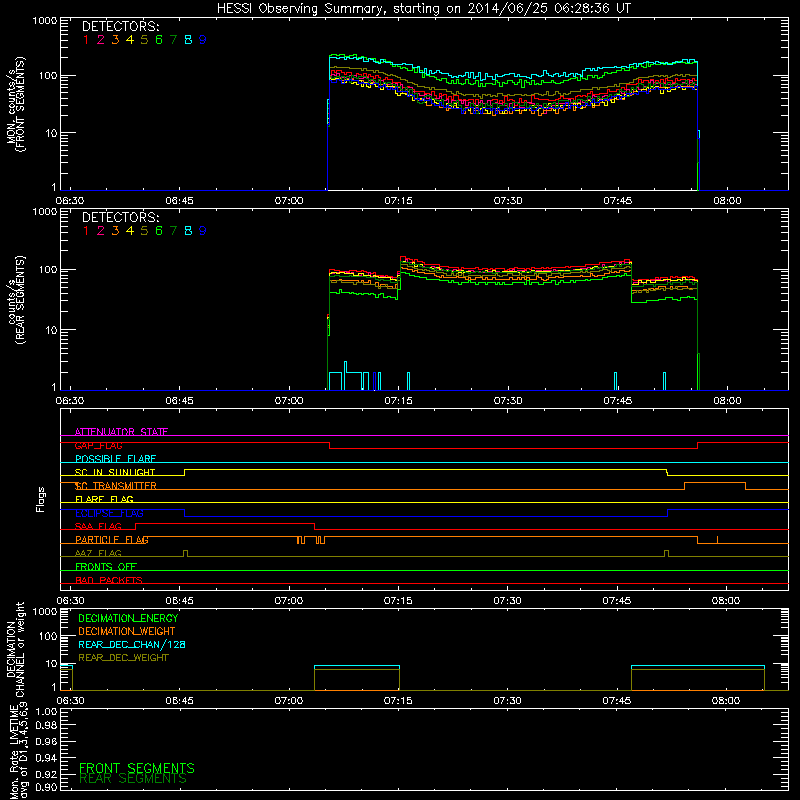This screenshot has height=800, width=800.
Task: Click the MON. counts/s FRONT SEGMENTS axis label
Action: (x=15, y=103)
